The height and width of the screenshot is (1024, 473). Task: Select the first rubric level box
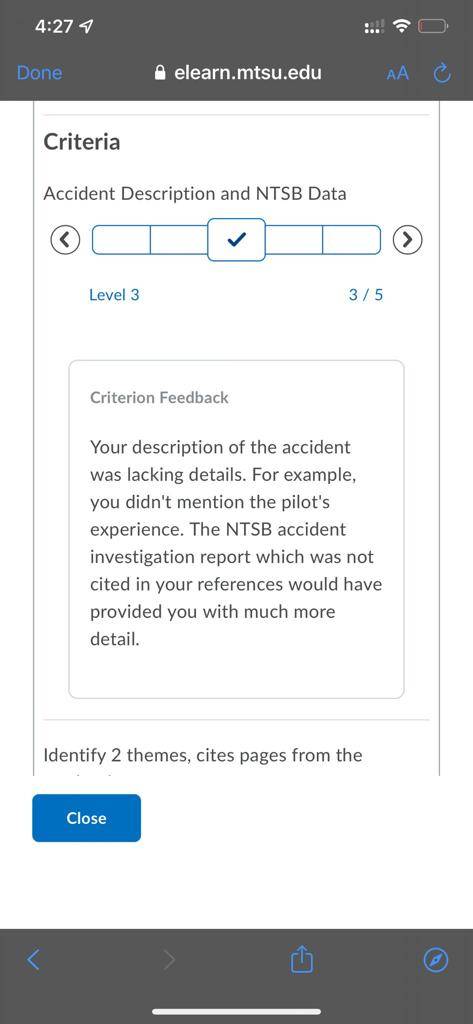tap(122, 240)
